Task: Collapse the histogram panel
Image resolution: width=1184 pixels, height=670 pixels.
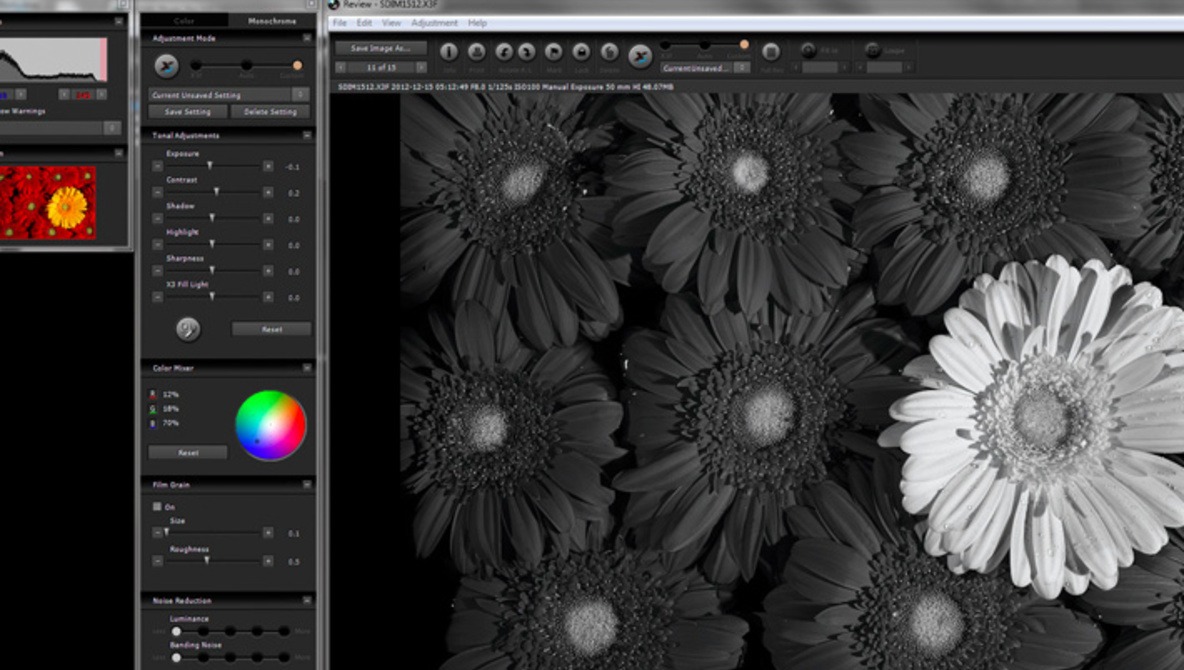Action: coord(119,22)
